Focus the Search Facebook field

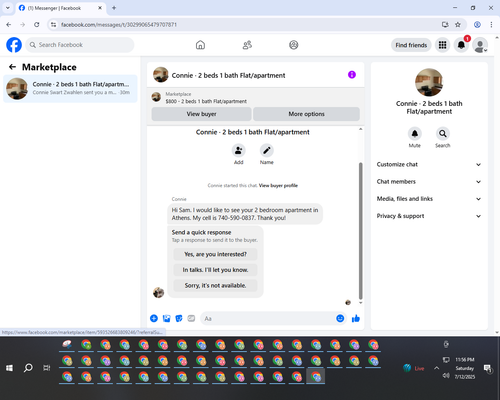point(80,45)
